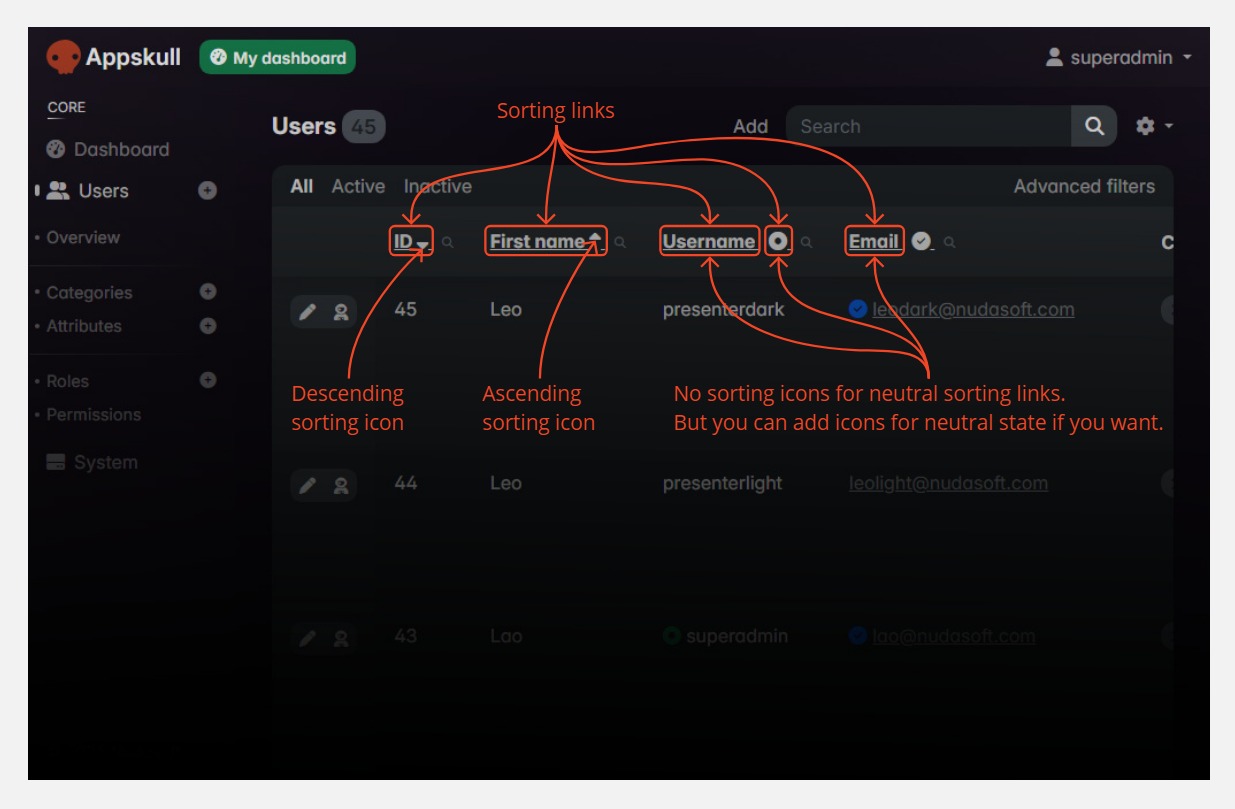Open Attributes in the sidebar

84,326
